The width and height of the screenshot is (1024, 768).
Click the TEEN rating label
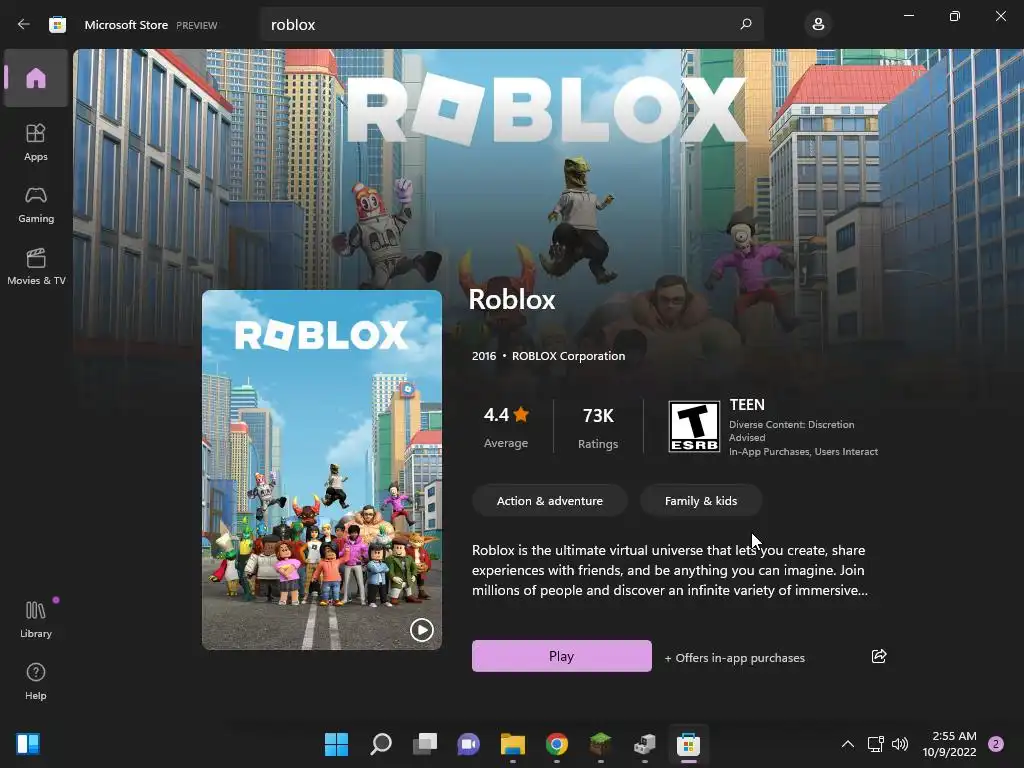(x=747, y=405)
